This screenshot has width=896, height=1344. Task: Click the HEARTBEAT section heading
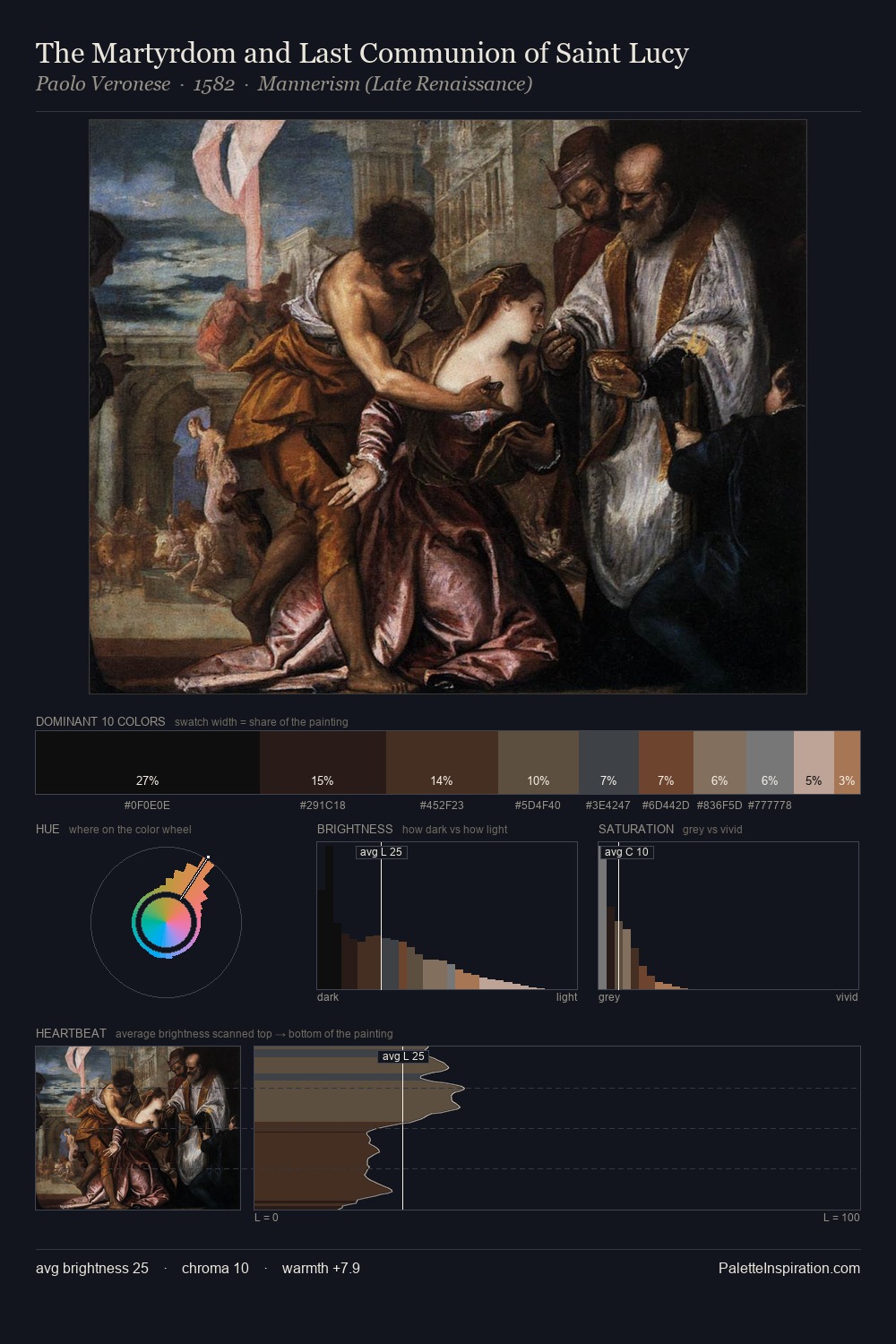pos(71,1033)
